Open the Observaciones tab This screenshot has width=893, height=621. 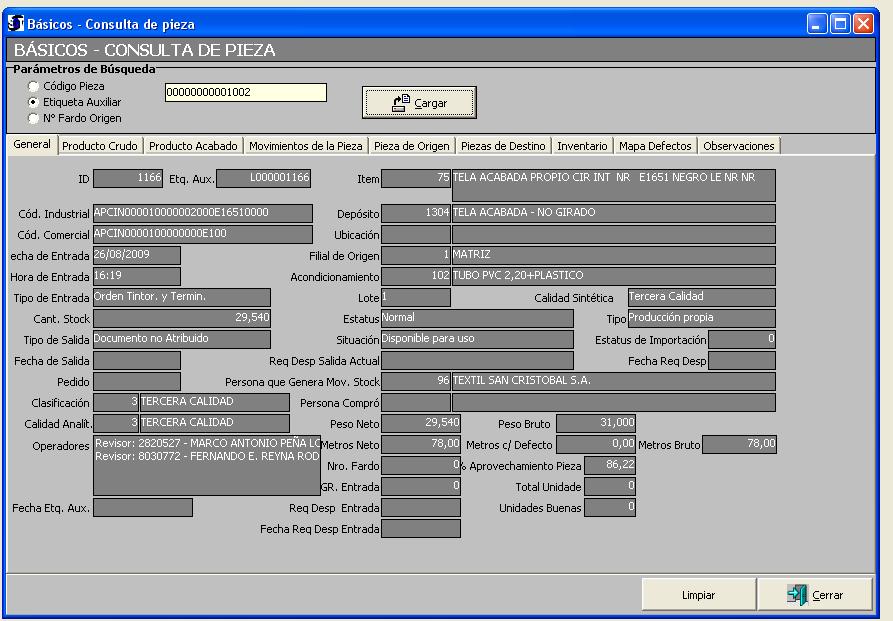click(x=738, y=146)
